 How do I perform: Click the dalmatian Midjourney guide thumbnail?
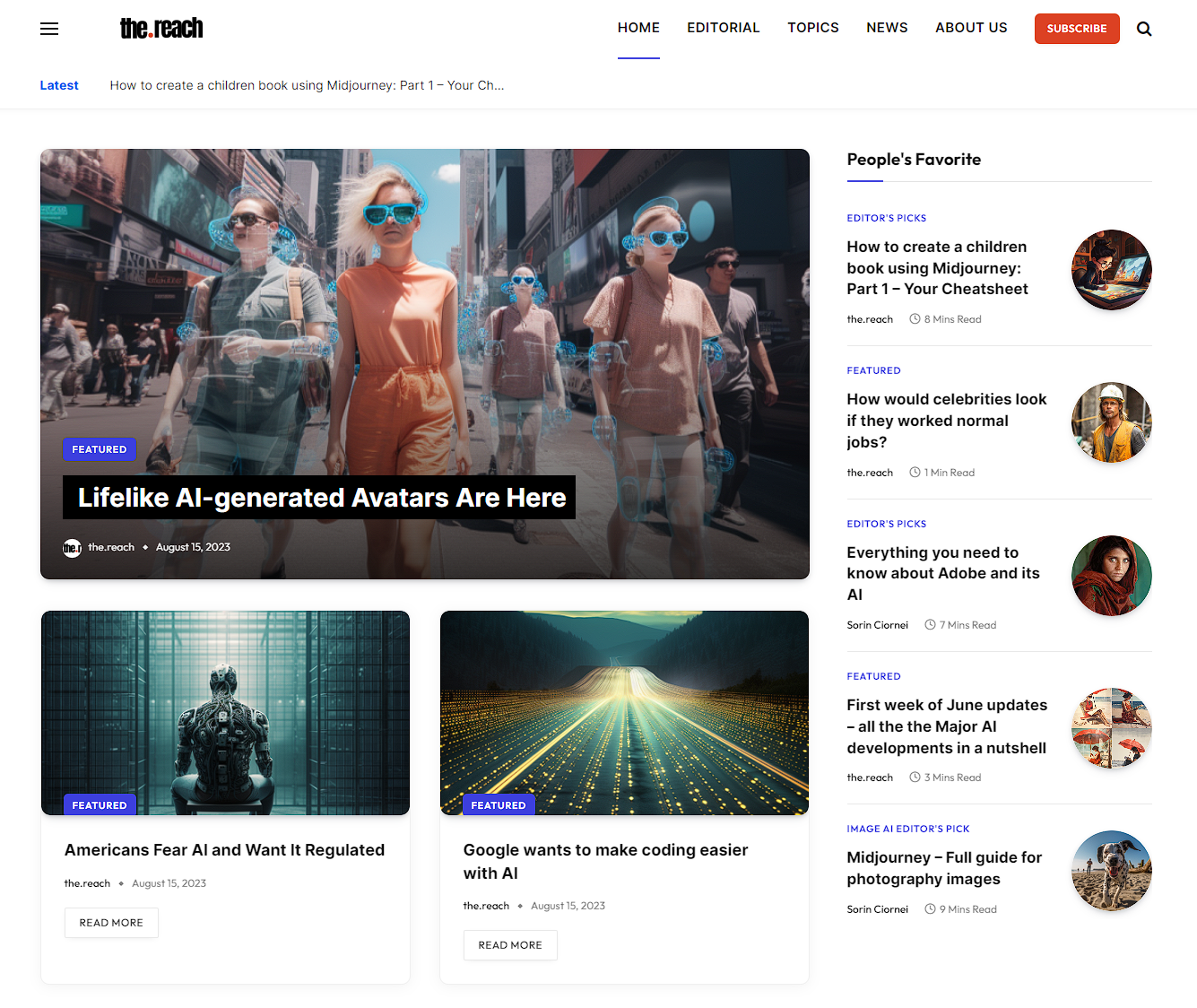coord(1111,871)
